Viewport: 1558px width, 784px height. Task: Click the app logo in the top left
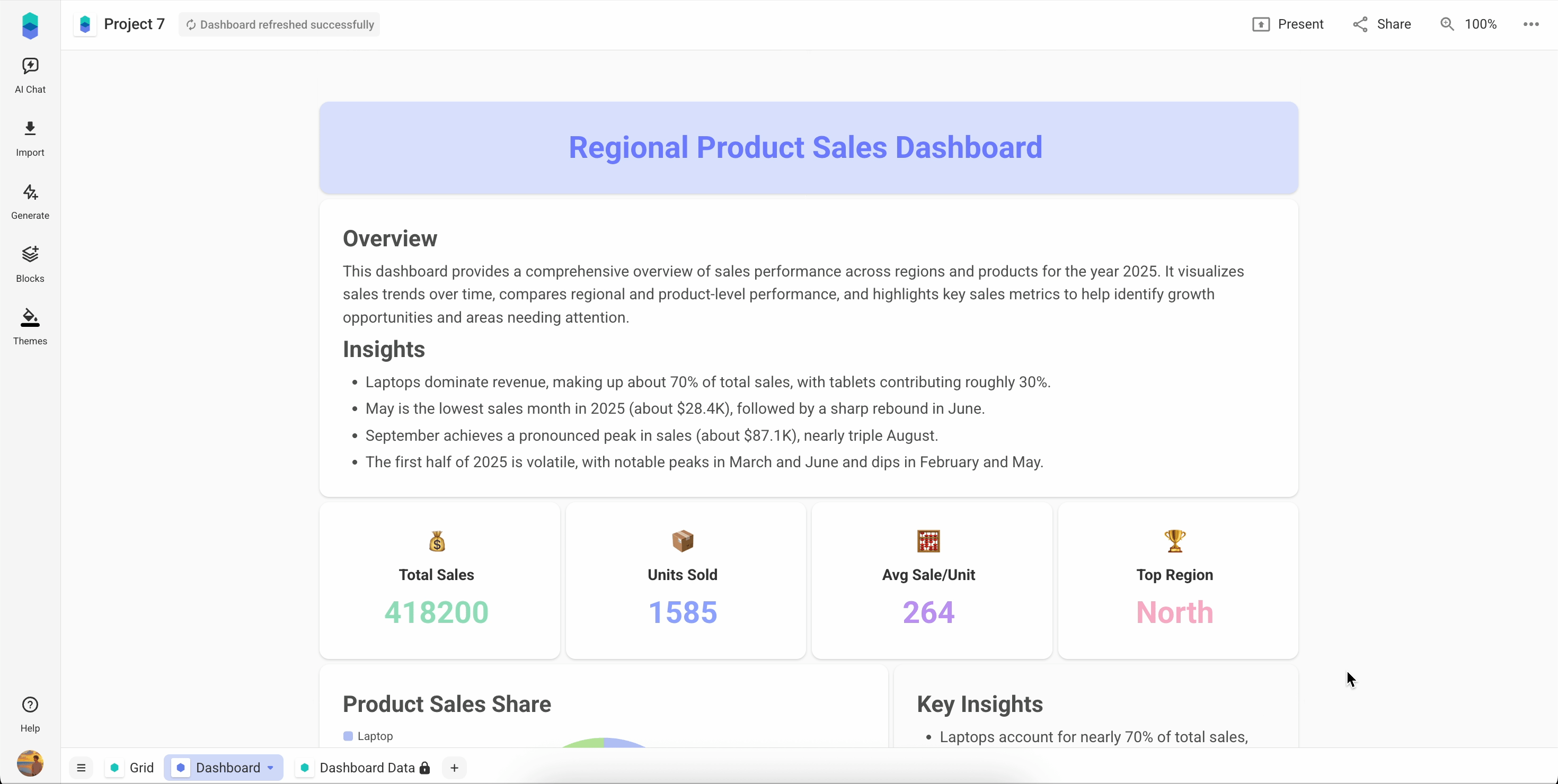click(30, 25)
